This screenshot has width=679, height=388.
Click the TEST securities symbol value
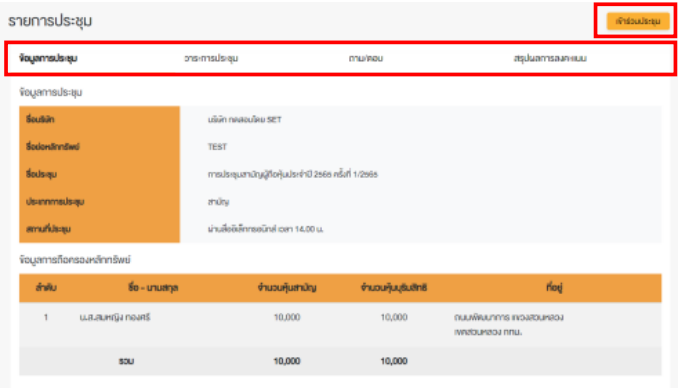pos(217,147)
